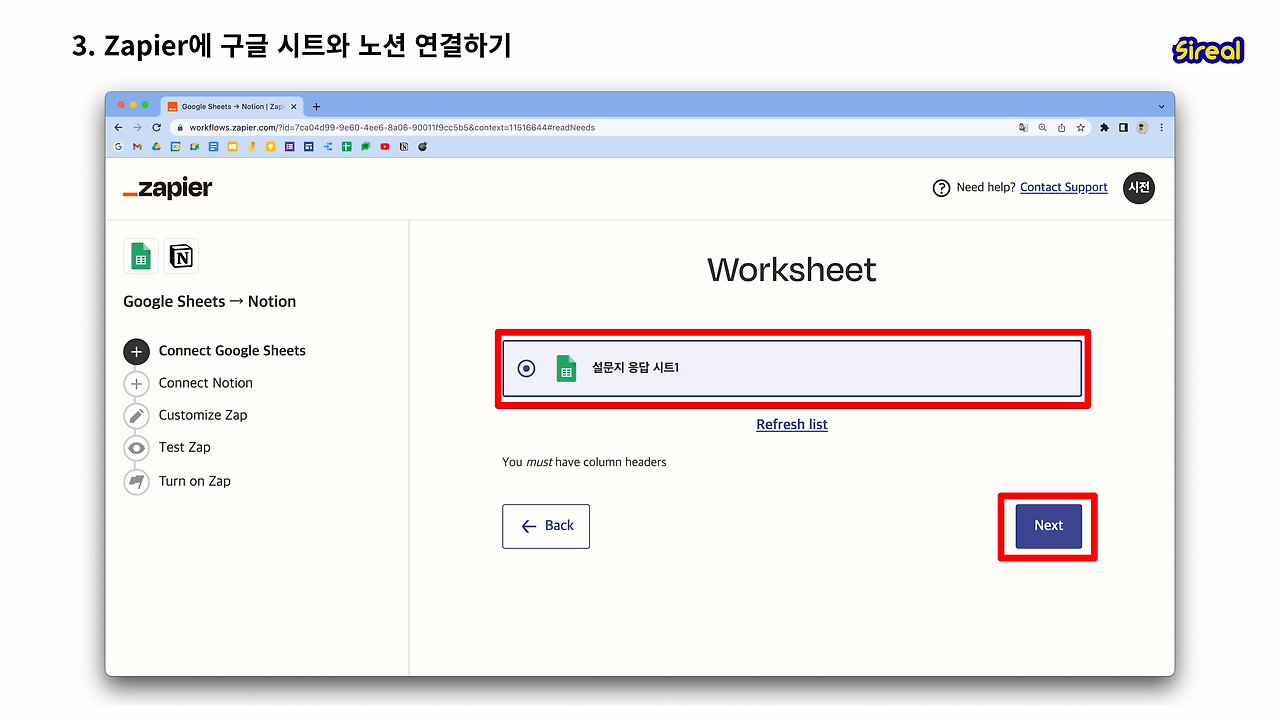
Task: Click the Next button
Action: click(x=1048, y=526)
